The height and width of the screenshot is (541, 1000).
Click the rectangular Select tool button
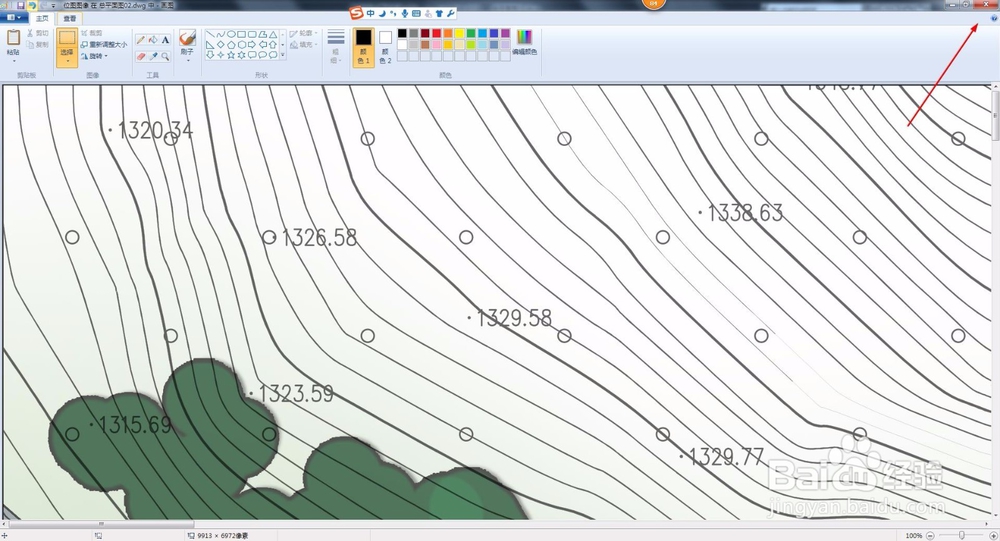click(67, 38)
